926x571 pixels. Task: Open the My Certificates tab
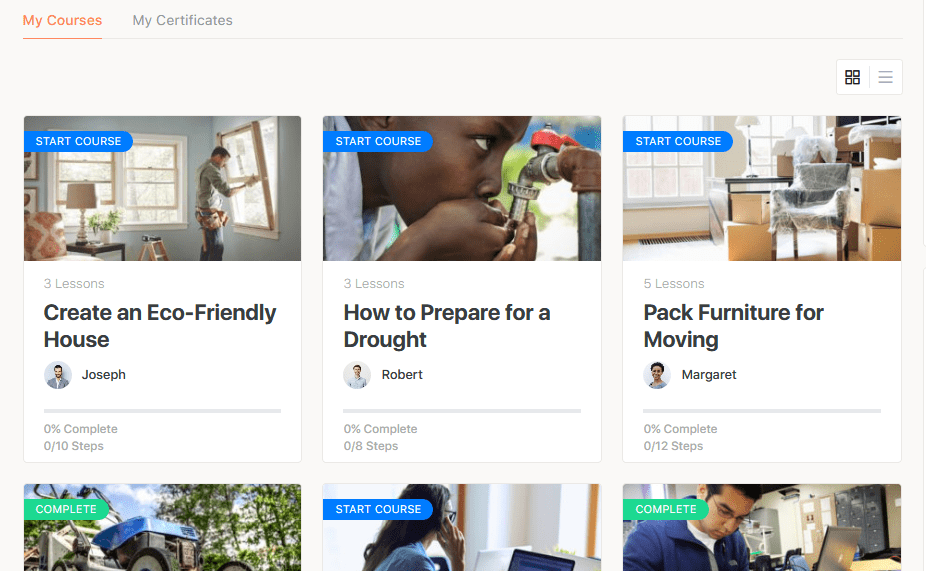point(182,20)
